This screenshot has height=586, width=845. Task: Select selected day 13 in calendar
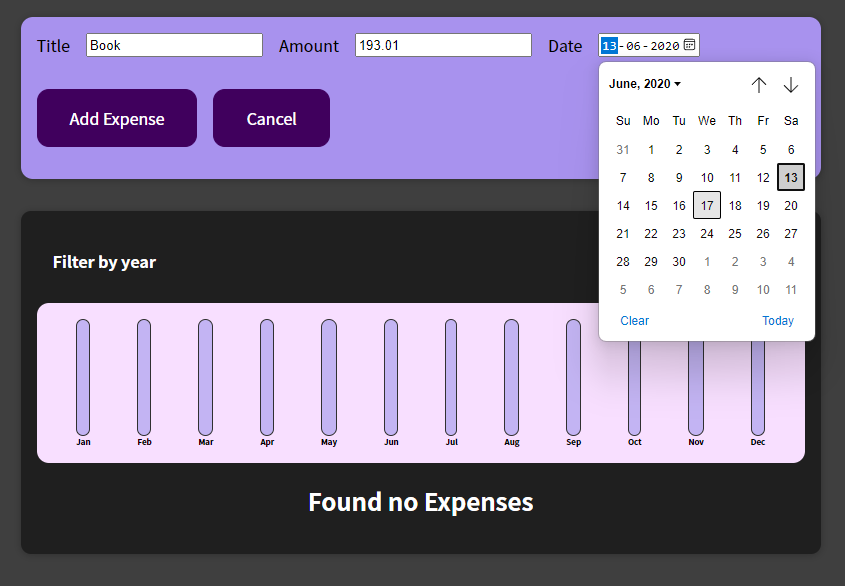791,177
